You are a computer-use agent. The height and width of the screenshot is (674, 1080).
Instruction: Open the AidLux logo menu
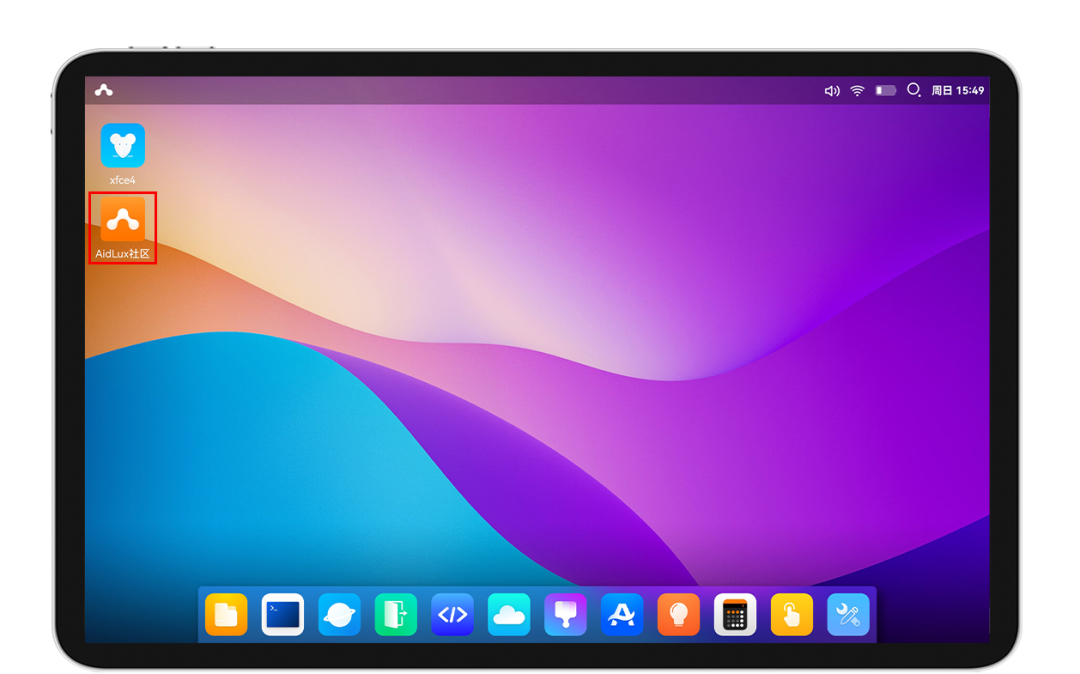point(103,90)
